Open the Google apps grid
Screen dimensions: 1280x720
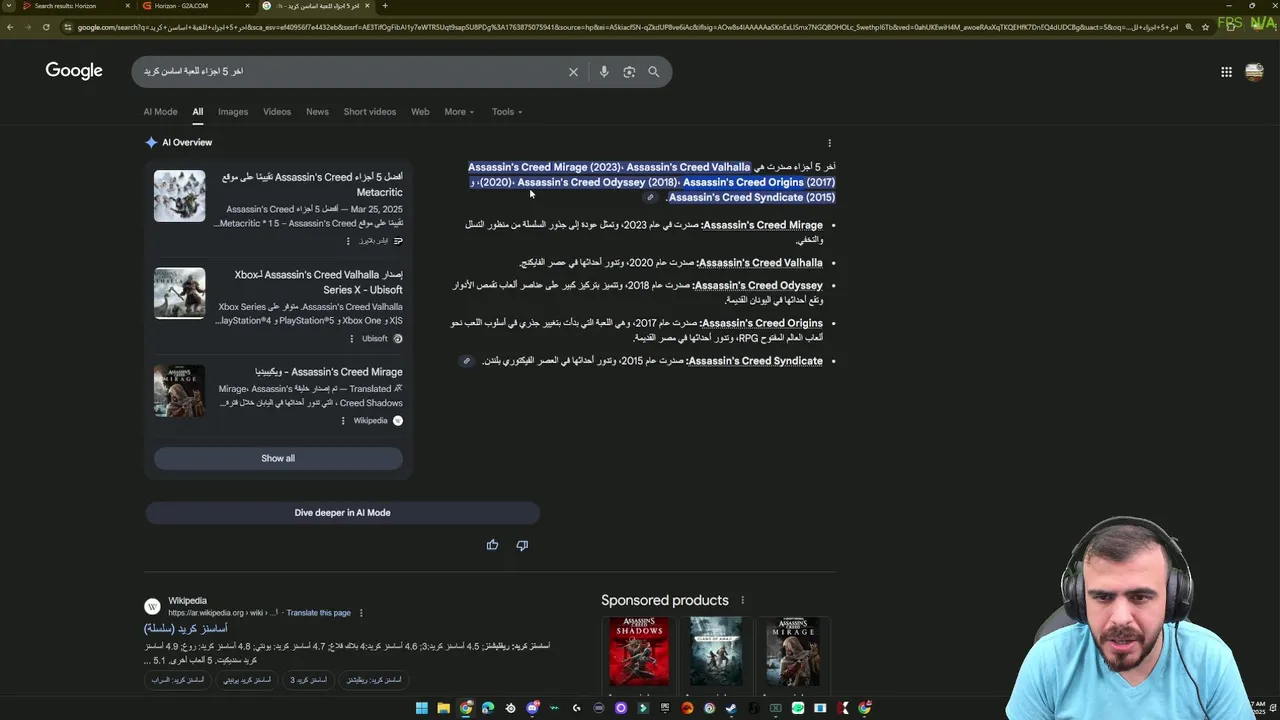coord(1226,72)
